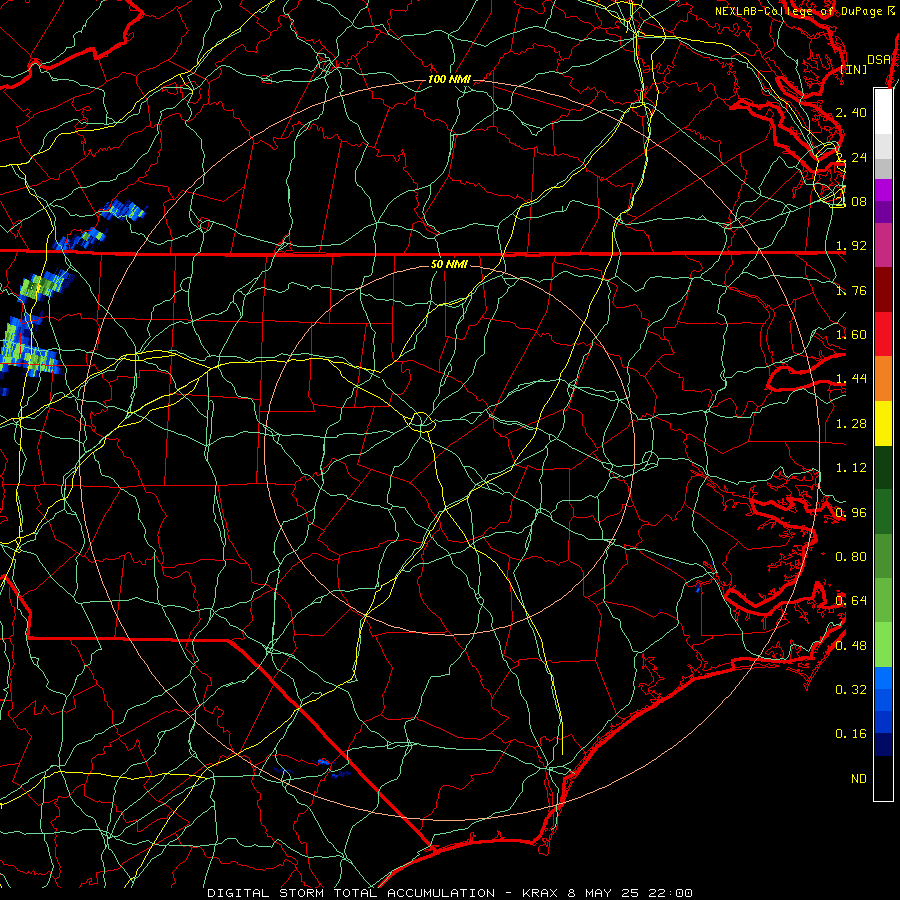
Task: Pick the orange legend swatch
Action: point(883,379)
